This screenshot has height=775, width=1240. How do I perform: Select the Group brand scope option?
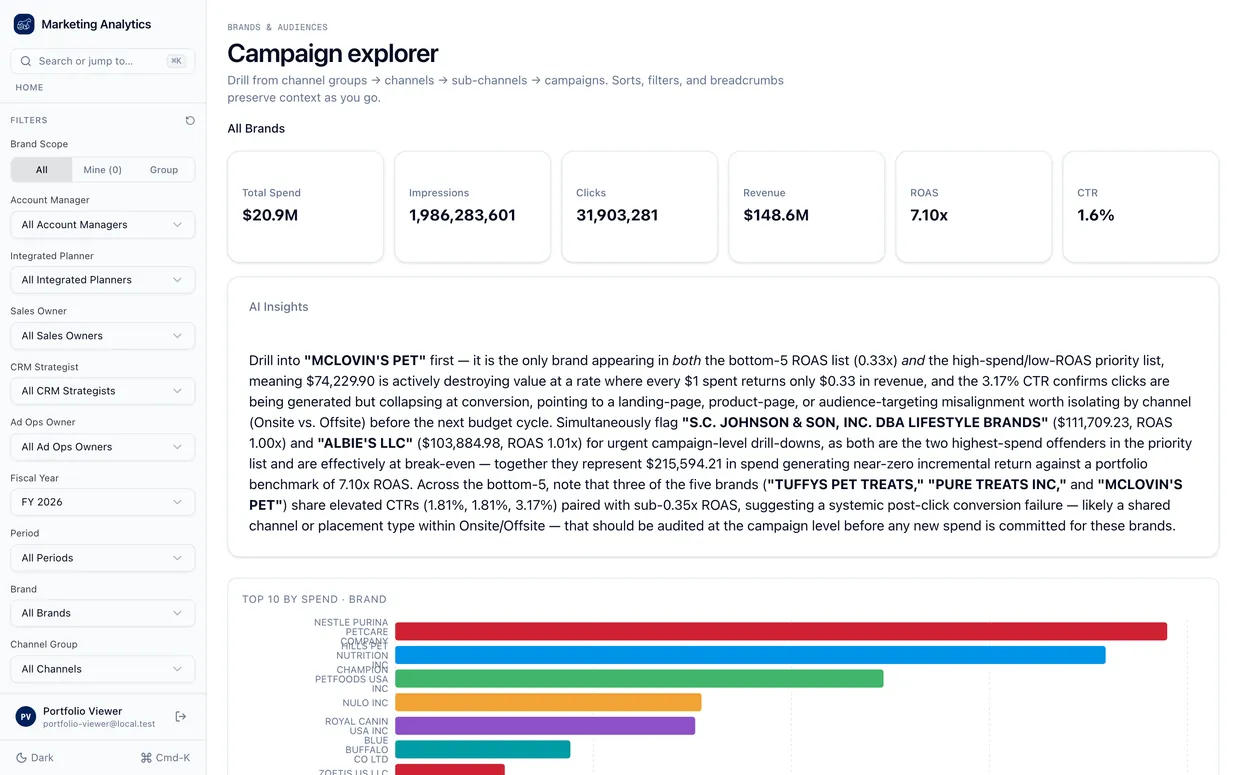coord(164,170)
